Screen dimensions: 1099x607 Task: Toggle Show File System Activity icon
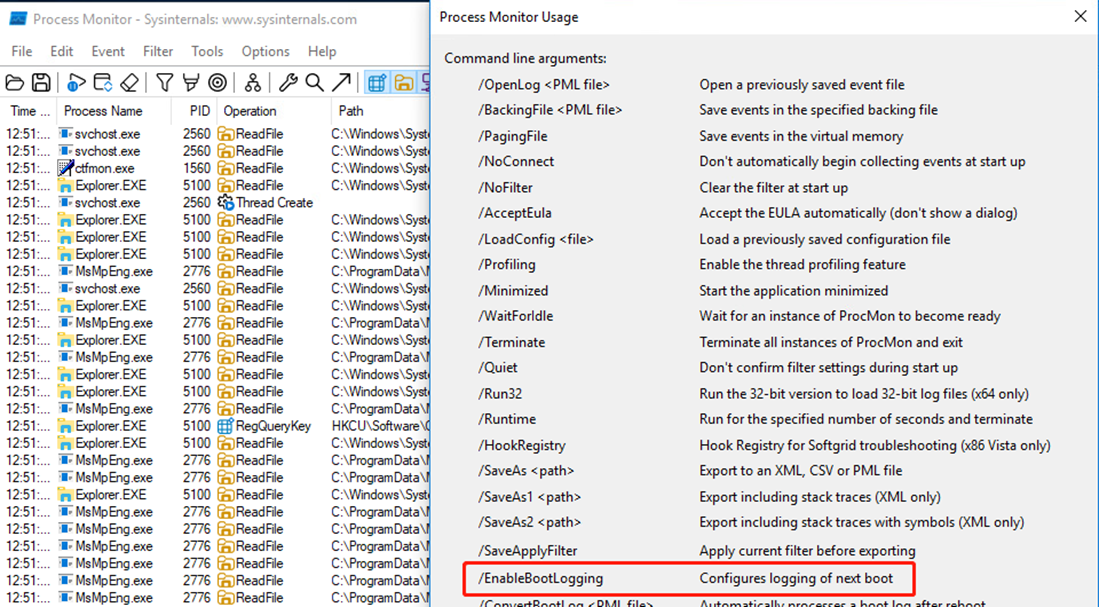coord(404,83)
